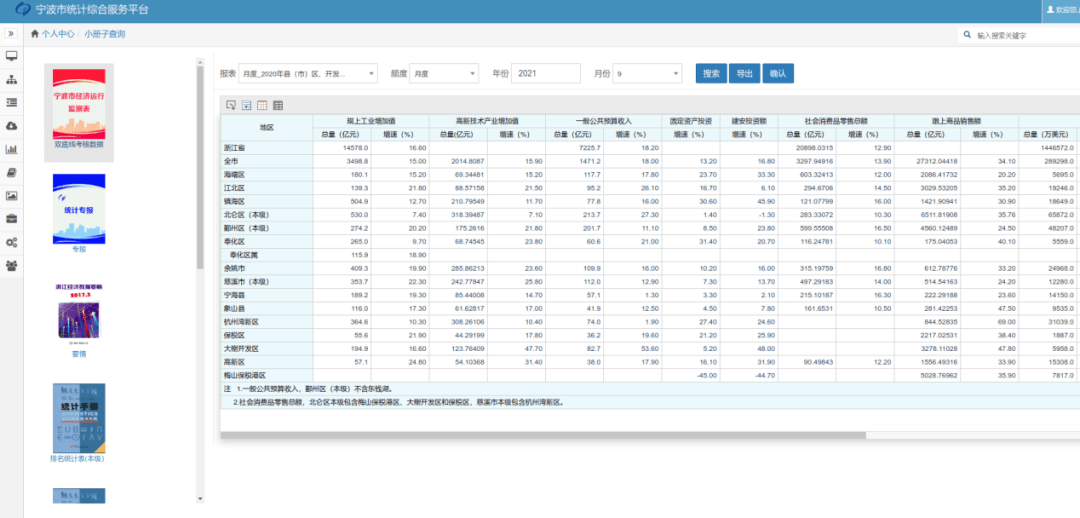This screenshot has width=1080, height=518.
Task: Open the settings gears icon in sidebar
Action: [12, 242]
